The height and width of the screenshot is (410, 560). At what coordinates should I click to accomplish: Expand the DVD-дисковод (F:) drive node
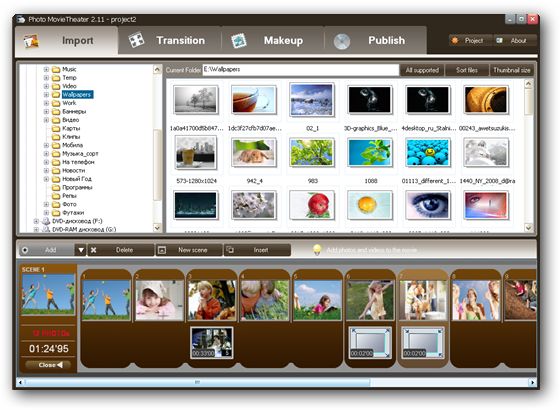pyautogui.click(x=36, y=221)
